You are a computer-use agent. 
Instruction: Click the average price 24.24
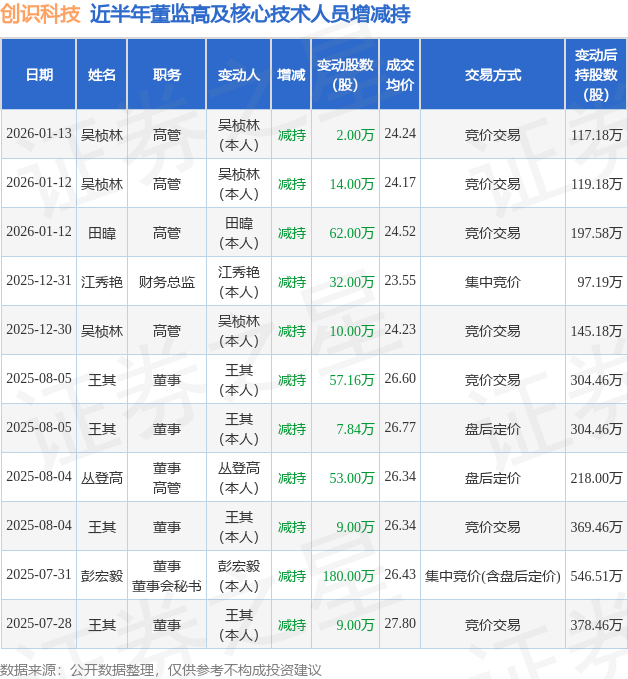point(400,133)
